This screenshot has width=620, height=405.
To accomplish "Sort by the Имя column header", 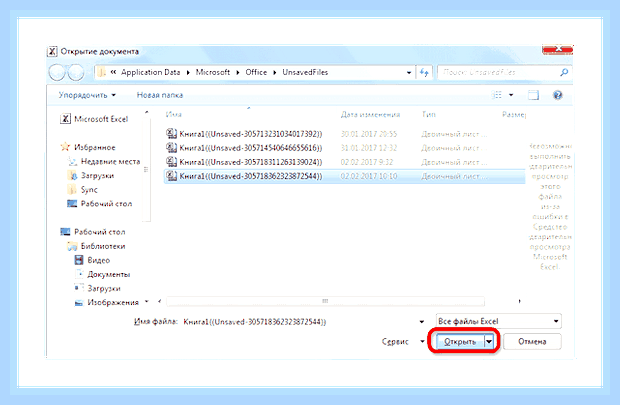I will tap(174, 115).
